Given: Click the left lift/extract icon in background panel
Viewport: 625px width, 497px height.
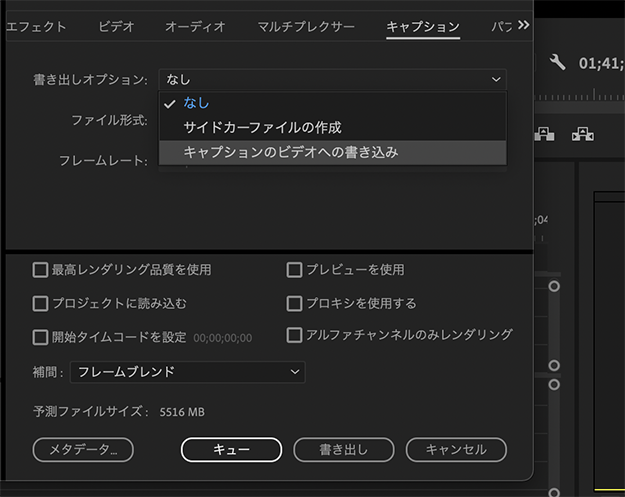Looking at the screenshot, I should [544, 134].
